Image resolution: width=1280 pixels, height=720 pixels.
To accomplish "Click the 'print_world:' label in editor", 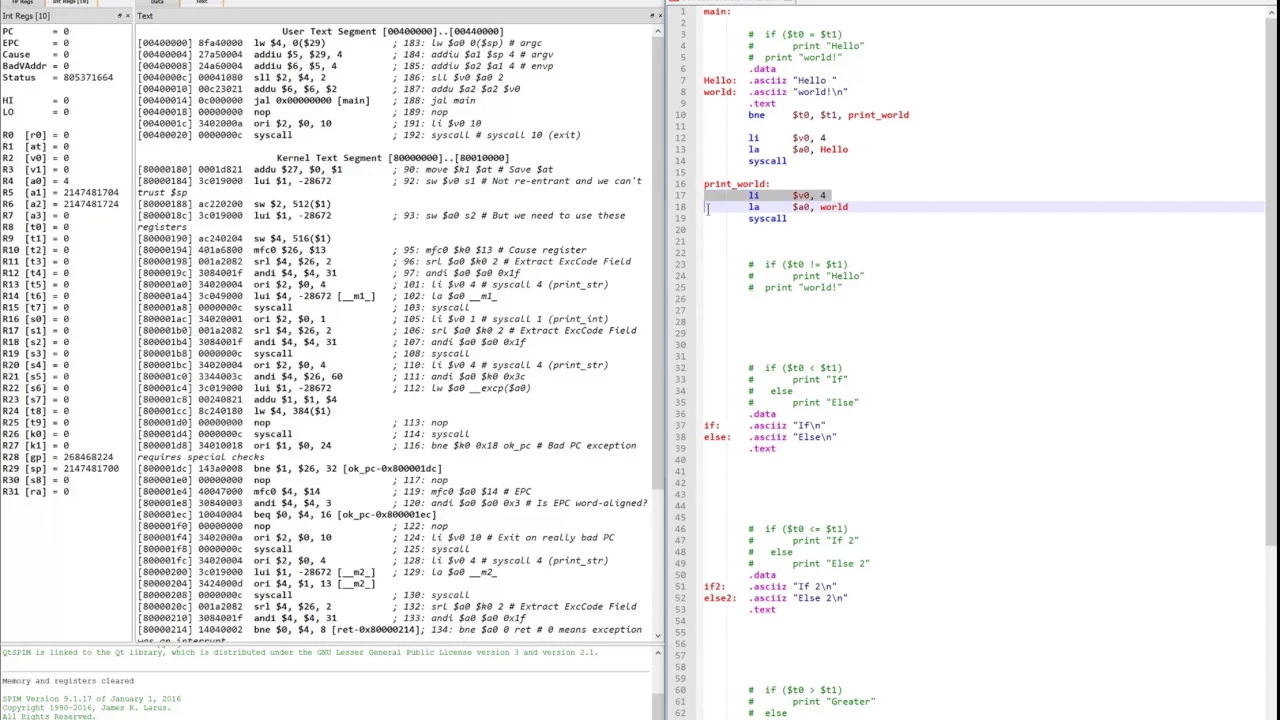I will point(736,184).
